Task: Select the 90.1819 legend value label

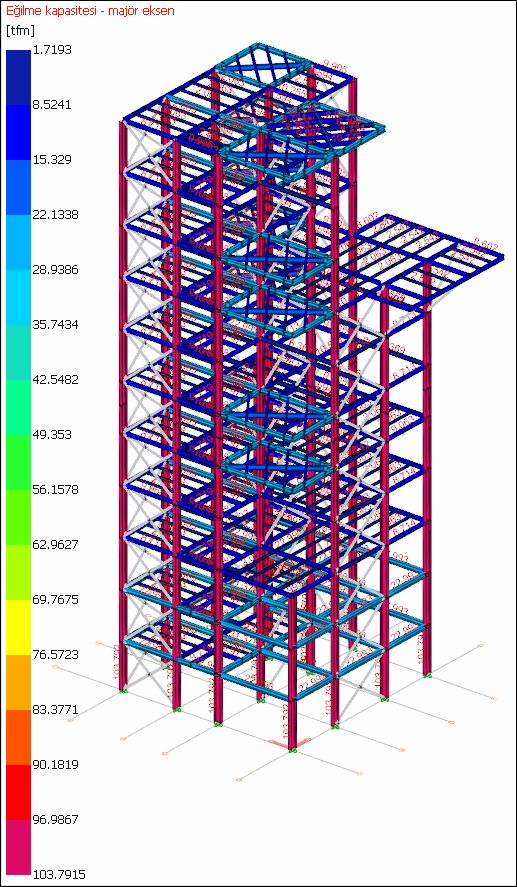Action: [56, 764]
